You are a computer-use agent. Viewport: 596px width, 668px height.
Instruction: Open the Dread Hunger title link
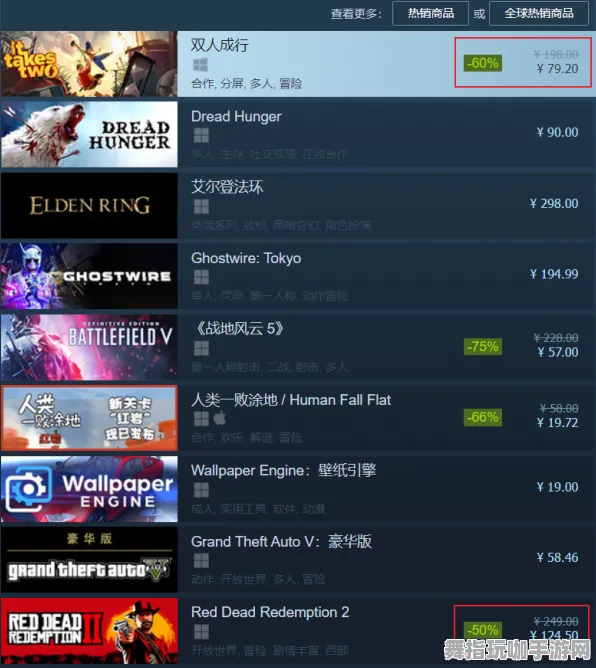[236, 117]
